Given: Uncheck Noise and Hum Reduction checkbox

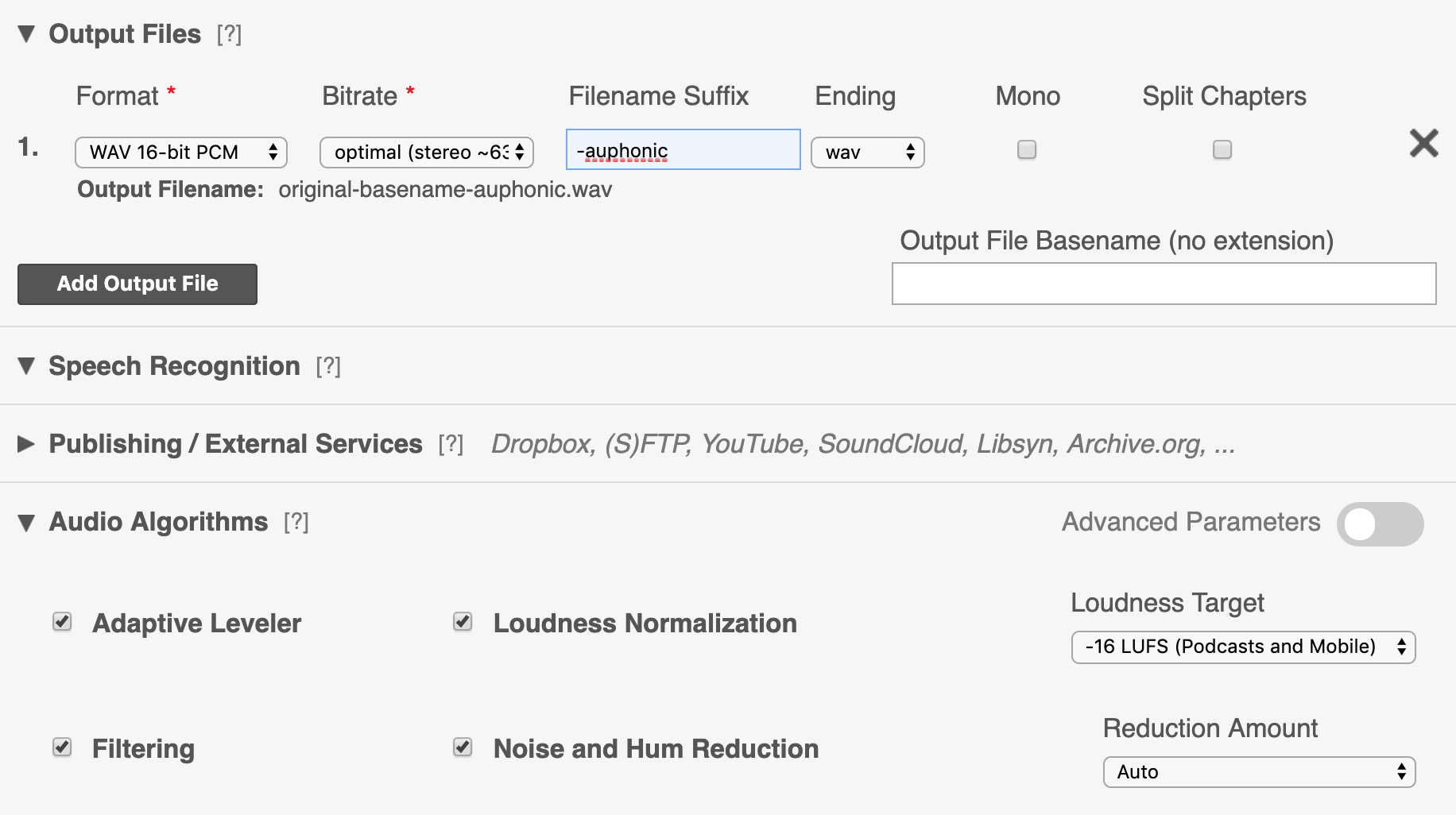Looking at the screenshot, I should click(x=463, y=747).
